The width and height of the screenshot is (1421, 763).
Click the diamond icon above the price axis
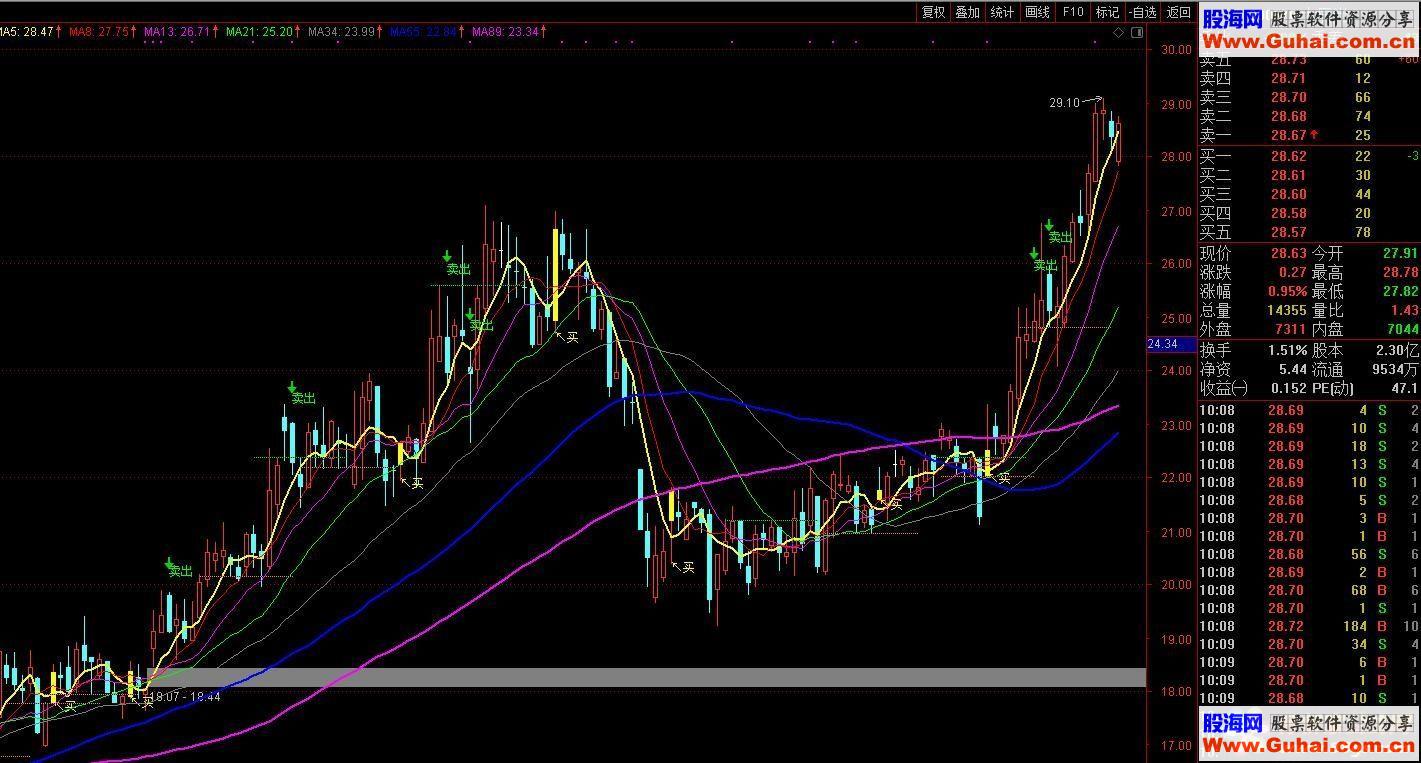tap(1118, 33)
